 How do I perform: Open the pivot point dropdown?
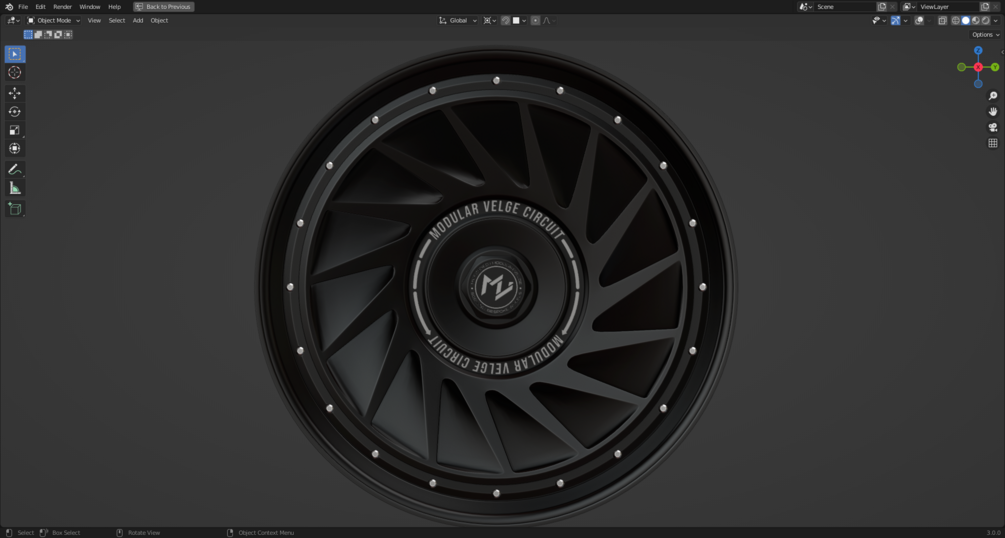pyautogui.click(x=490, y=21)
